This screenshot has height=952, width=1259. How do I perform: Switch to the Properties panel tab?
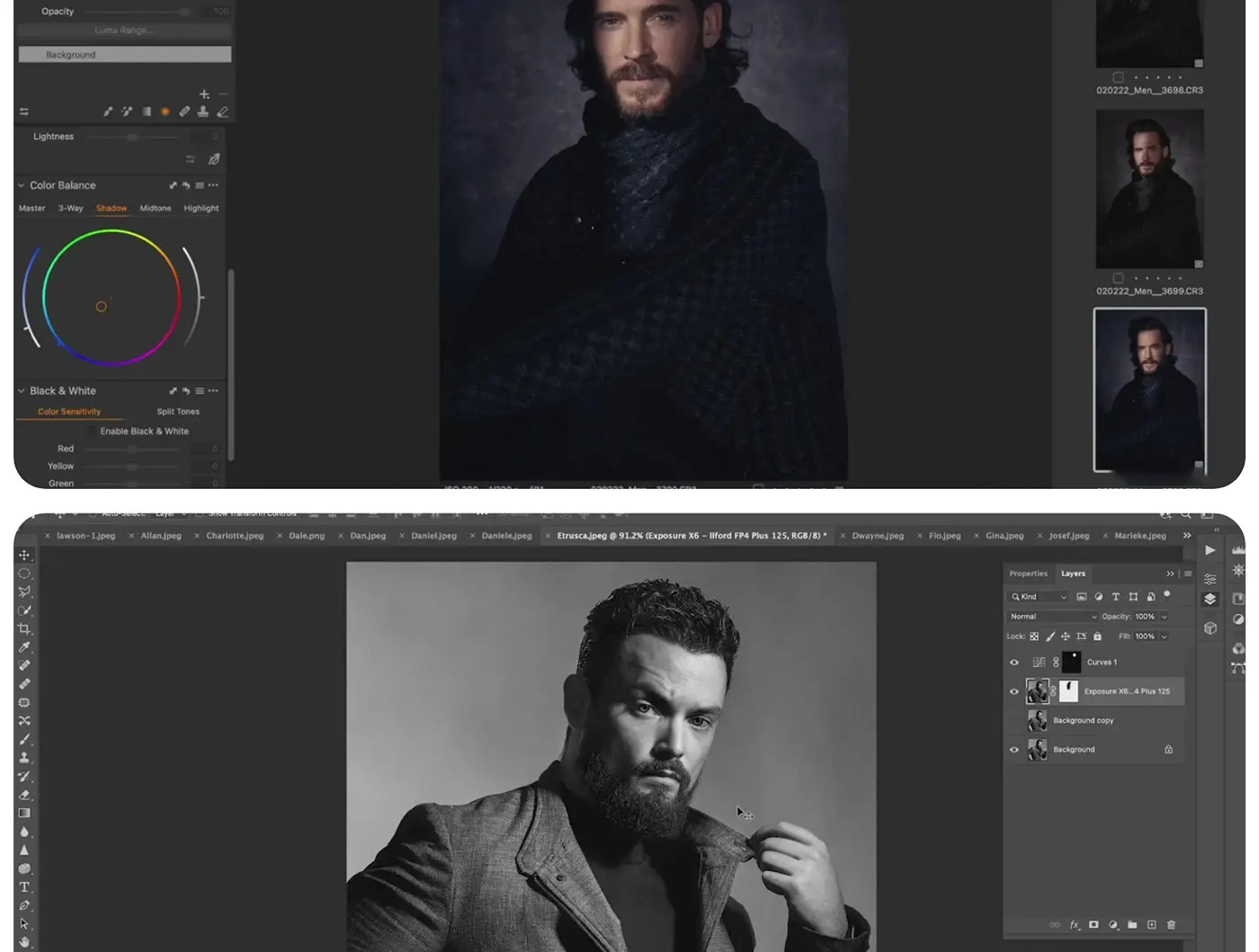click(1028, 574)
